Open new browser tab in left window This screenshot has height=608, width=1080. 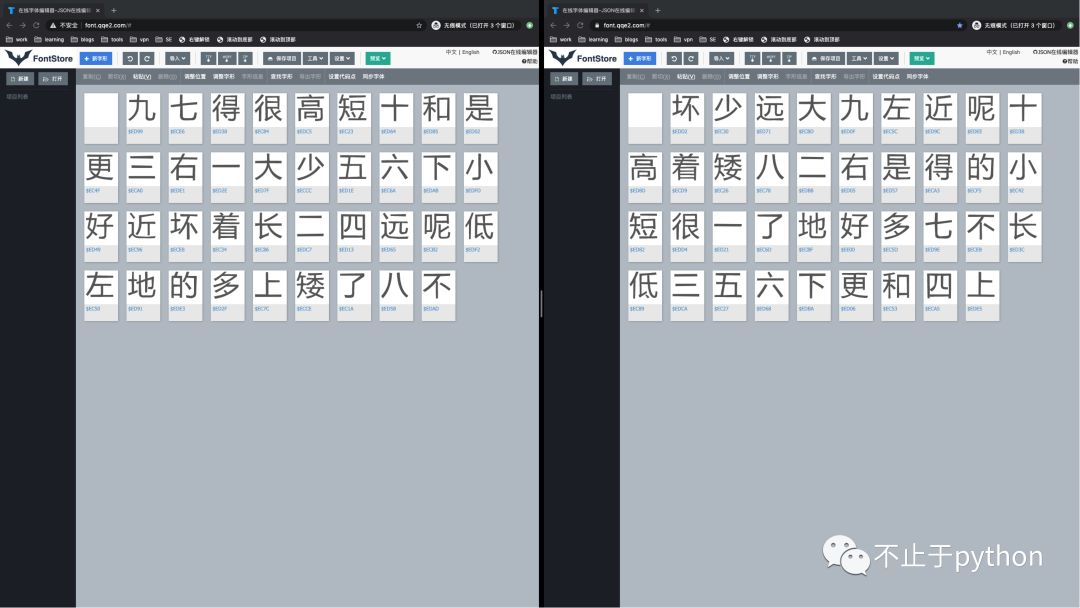[113, 10]
